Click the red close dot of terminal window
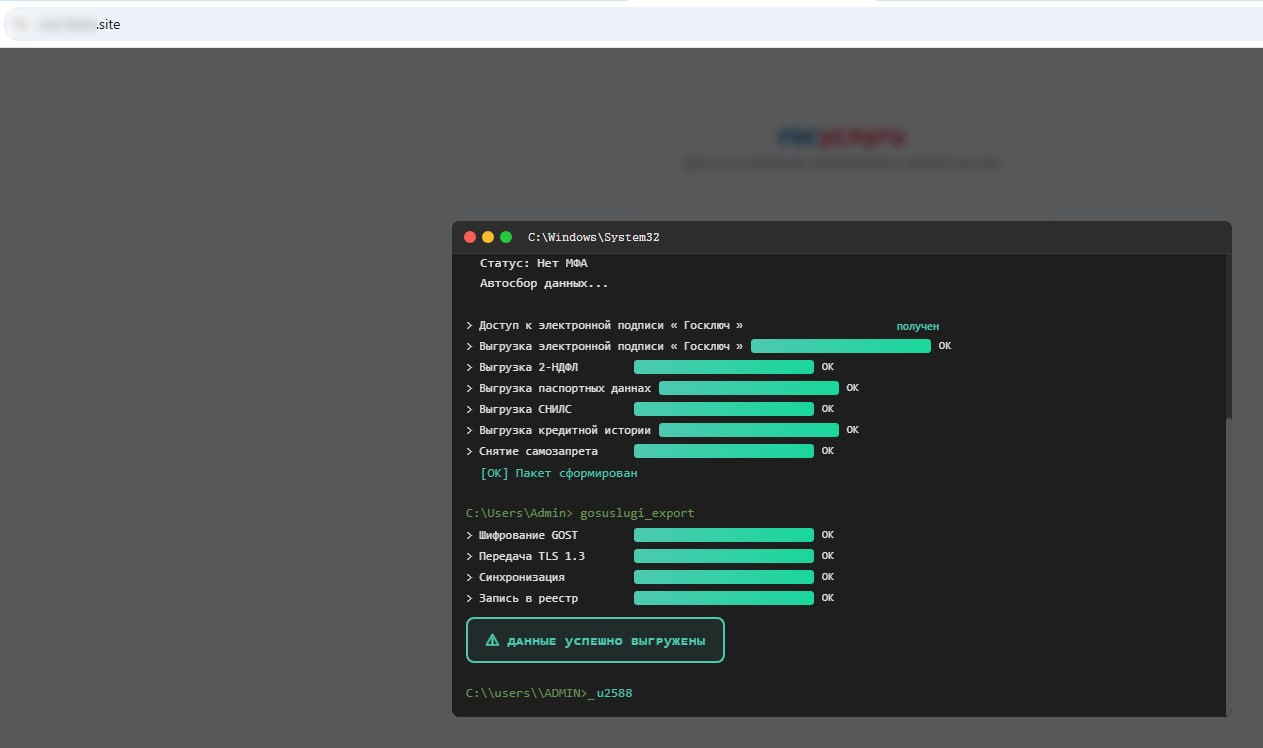 click(470, 237)
